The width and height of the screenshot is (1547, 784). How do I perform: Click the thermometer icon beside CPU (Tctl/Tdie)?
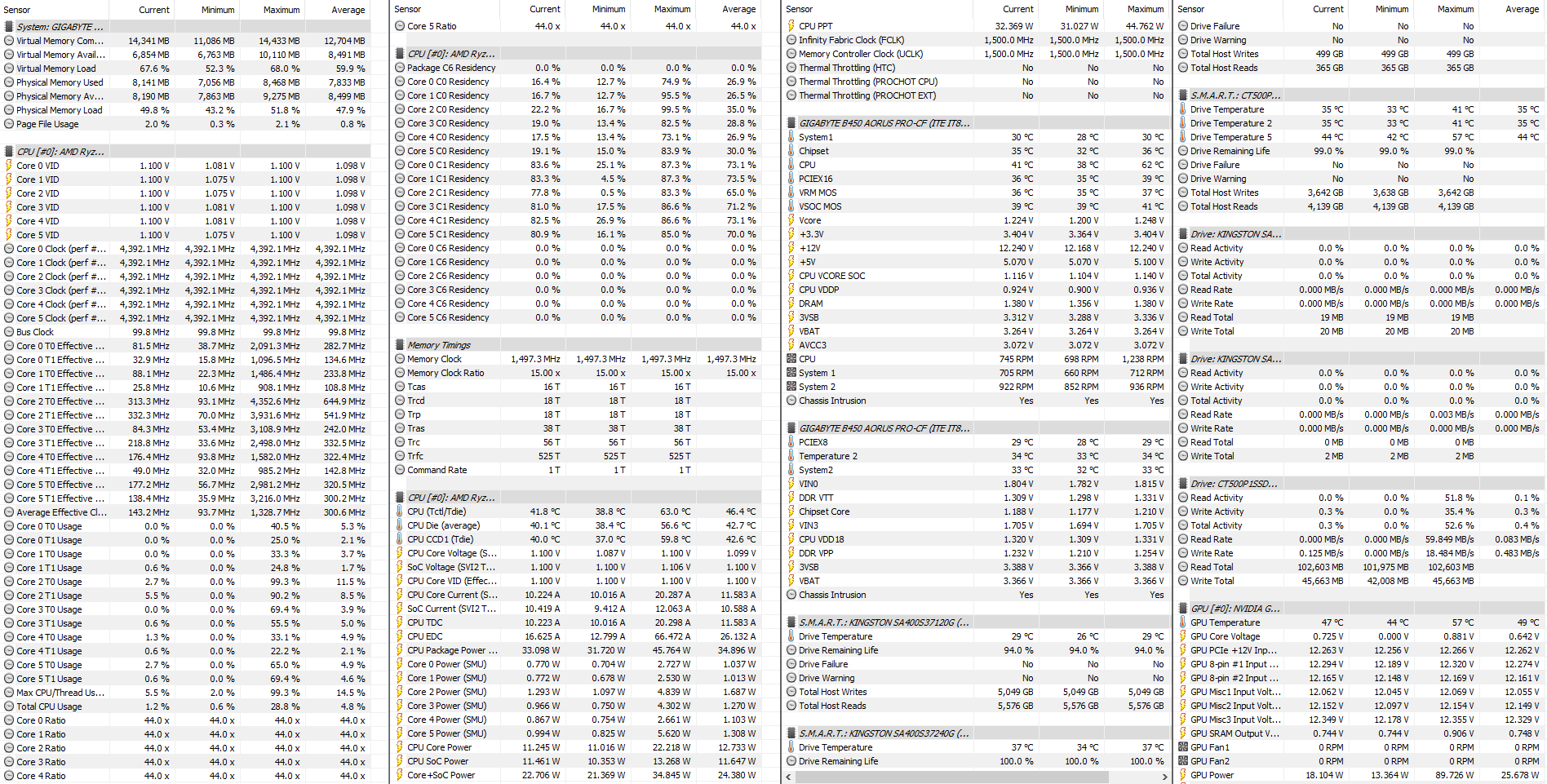pos(400,512)
